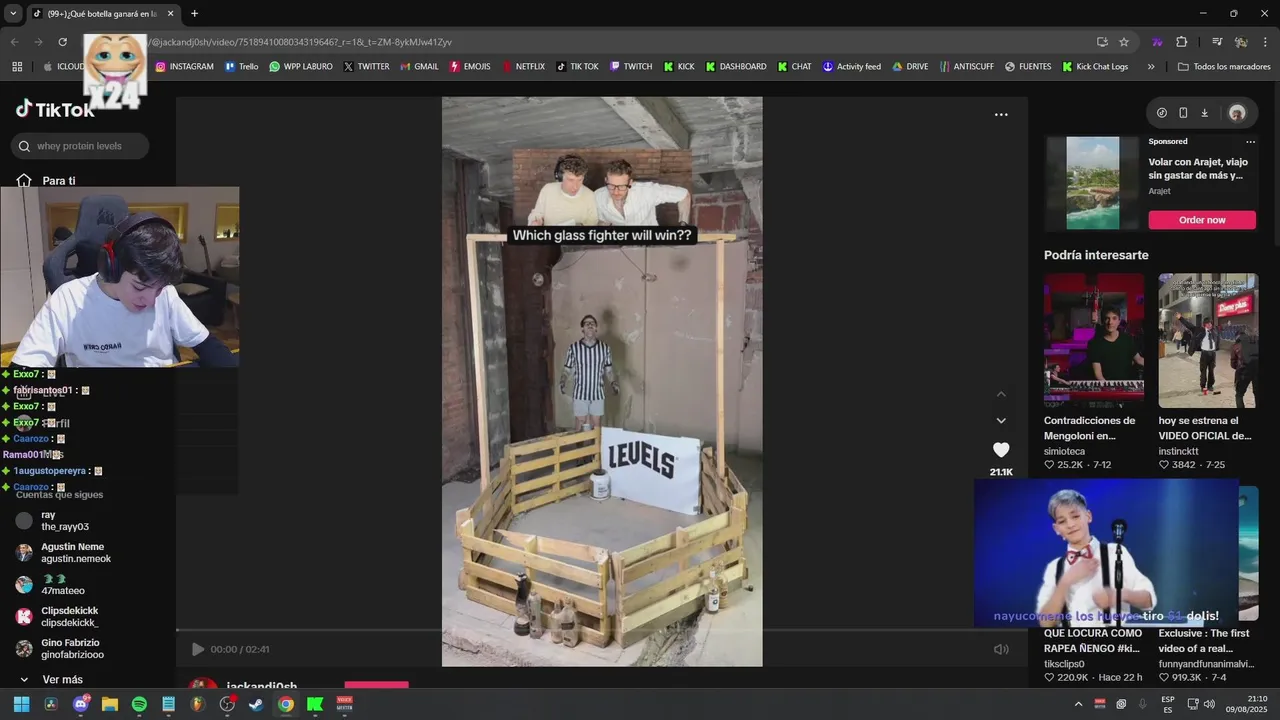Viewport: 1280px width, 720px height.
Task: Open the Trello bookmark
Action: [241, 67]
